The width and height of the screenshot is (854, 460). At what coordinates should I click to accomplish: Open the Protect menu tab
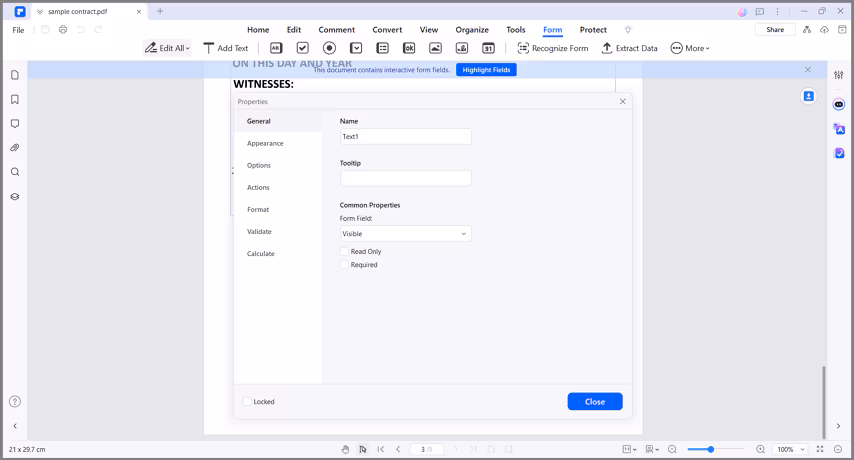(593, 30)
